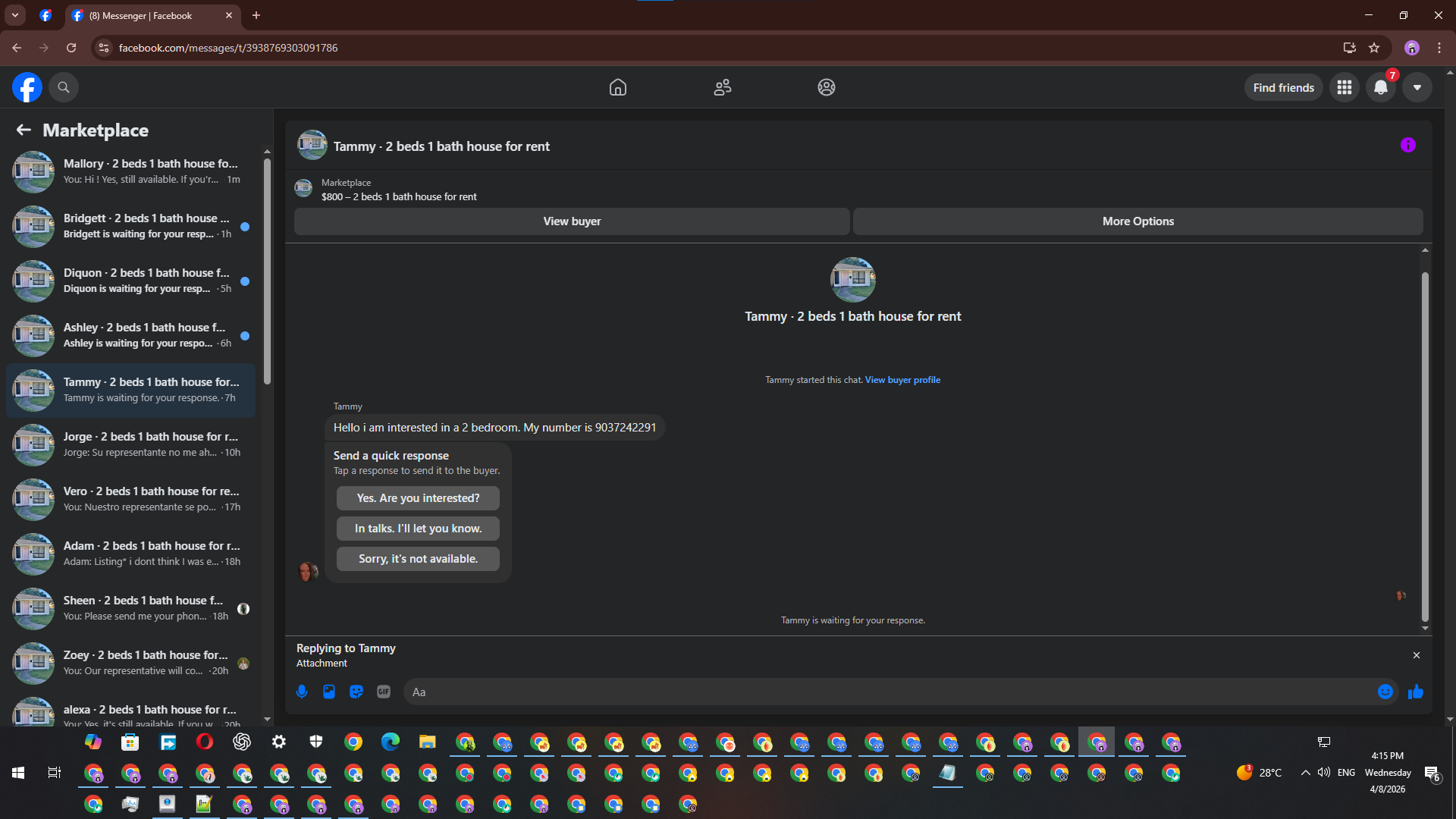Expand the account dropdown arrow

(1417, 87)
